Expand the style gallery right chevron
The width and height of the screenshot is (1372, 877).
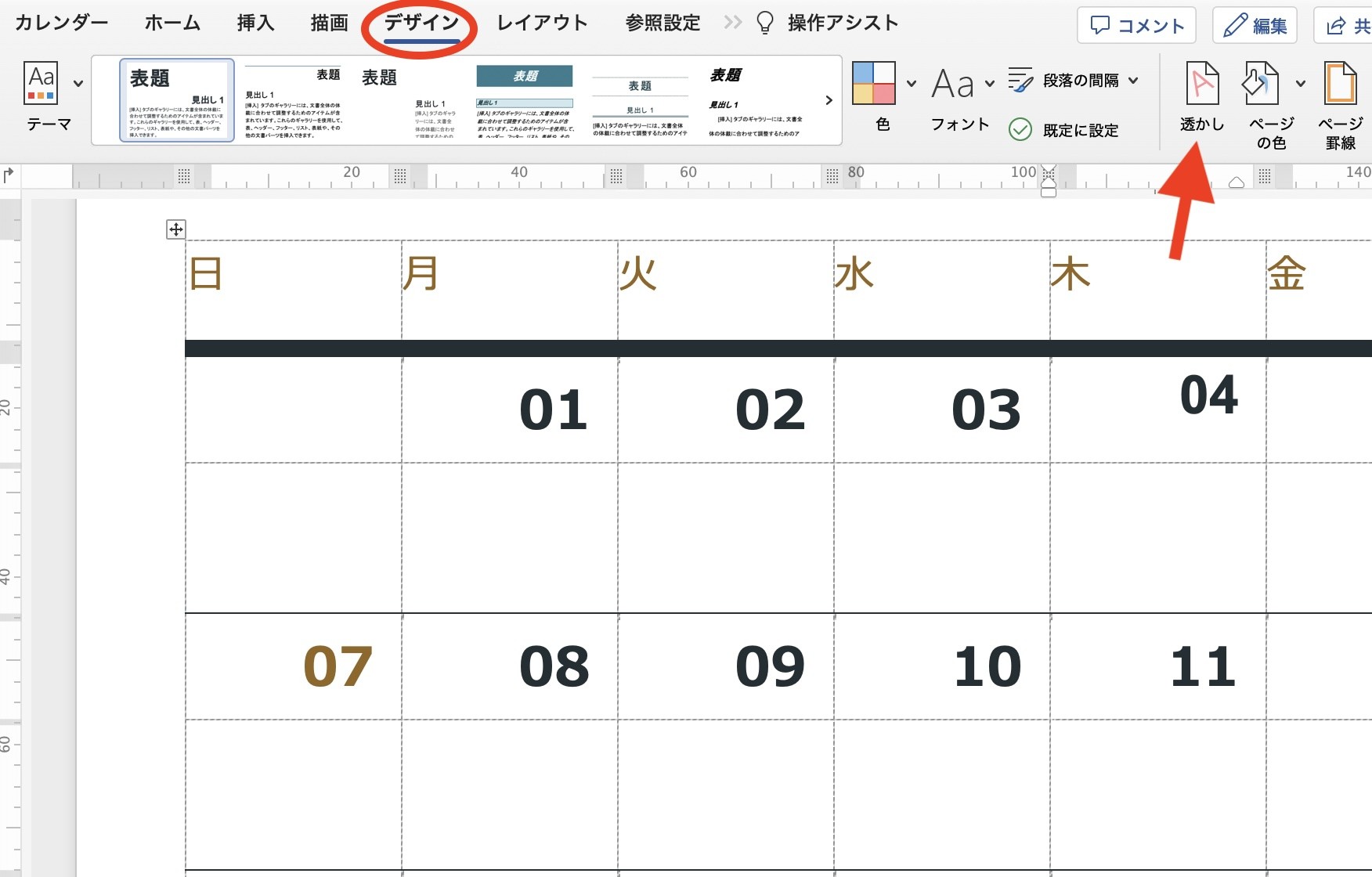(x=829, y=100)
